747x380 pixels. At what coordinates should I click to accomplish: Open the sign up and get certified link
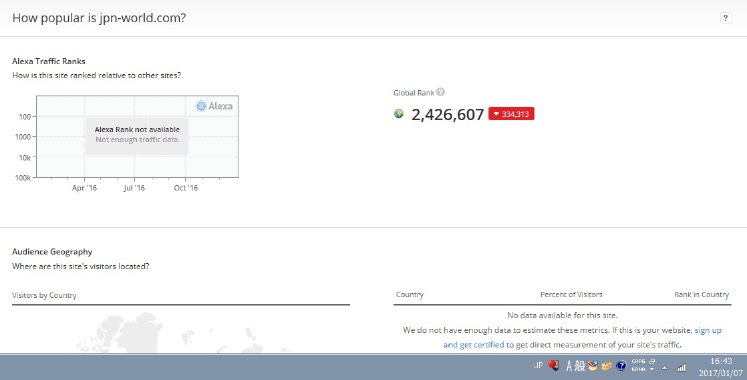582,337
